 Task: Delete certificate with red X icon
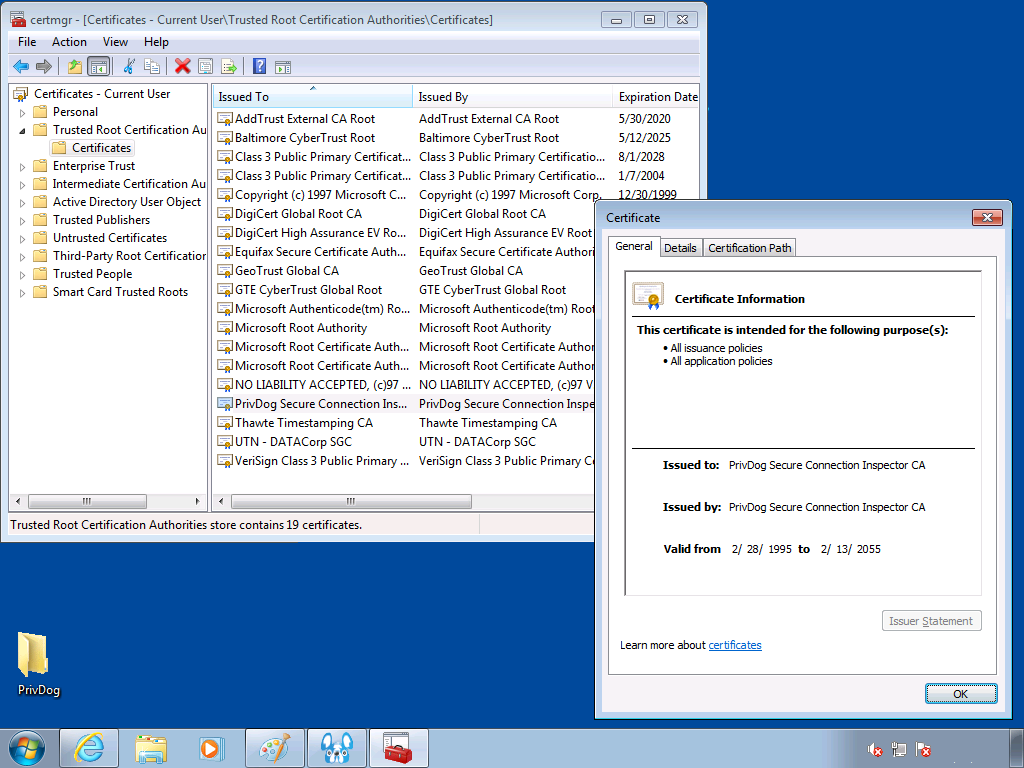tap(183, 66)
